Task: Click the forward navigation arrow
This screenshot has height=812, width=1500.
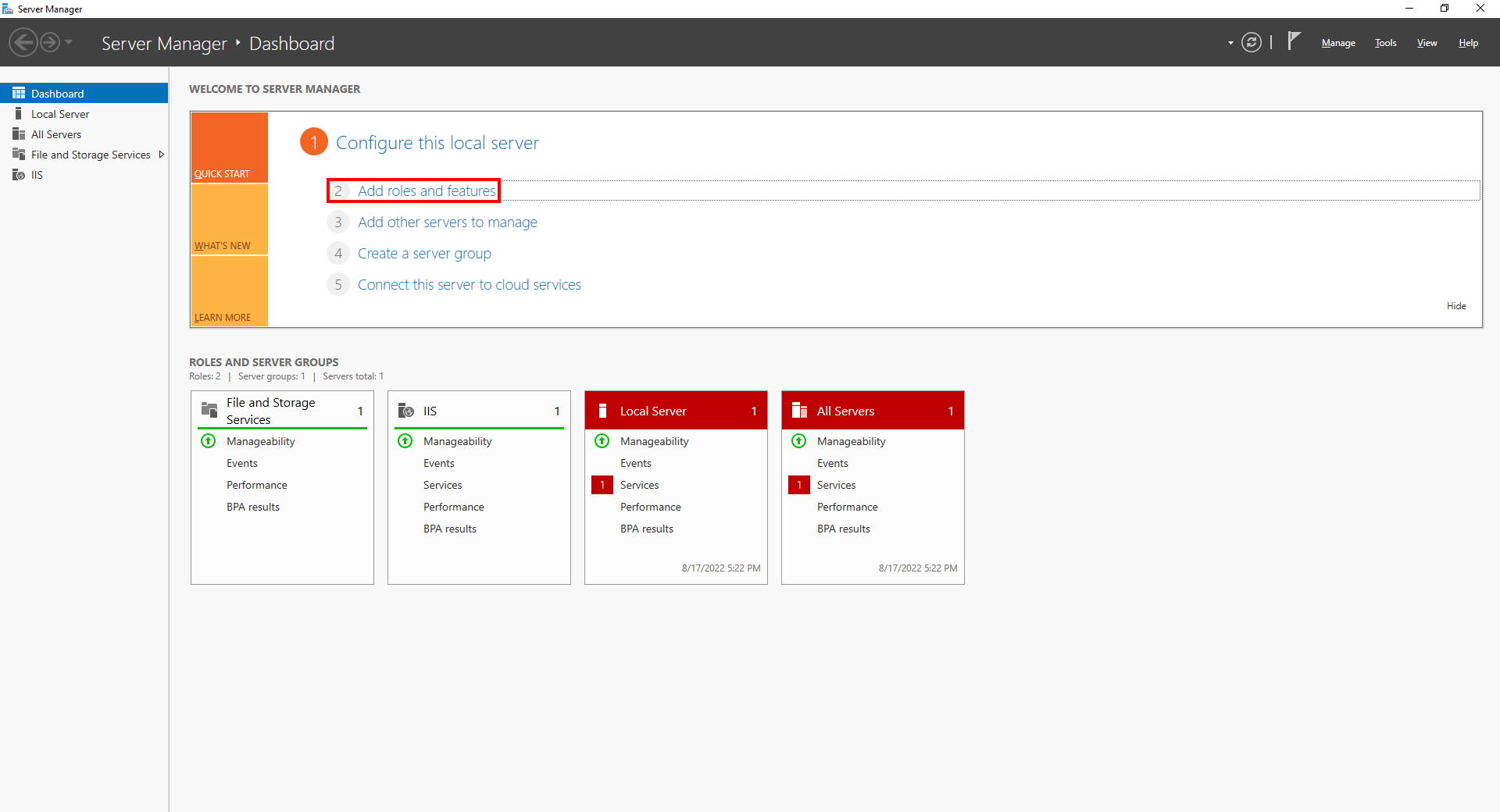Action: [x=50, y=42]
